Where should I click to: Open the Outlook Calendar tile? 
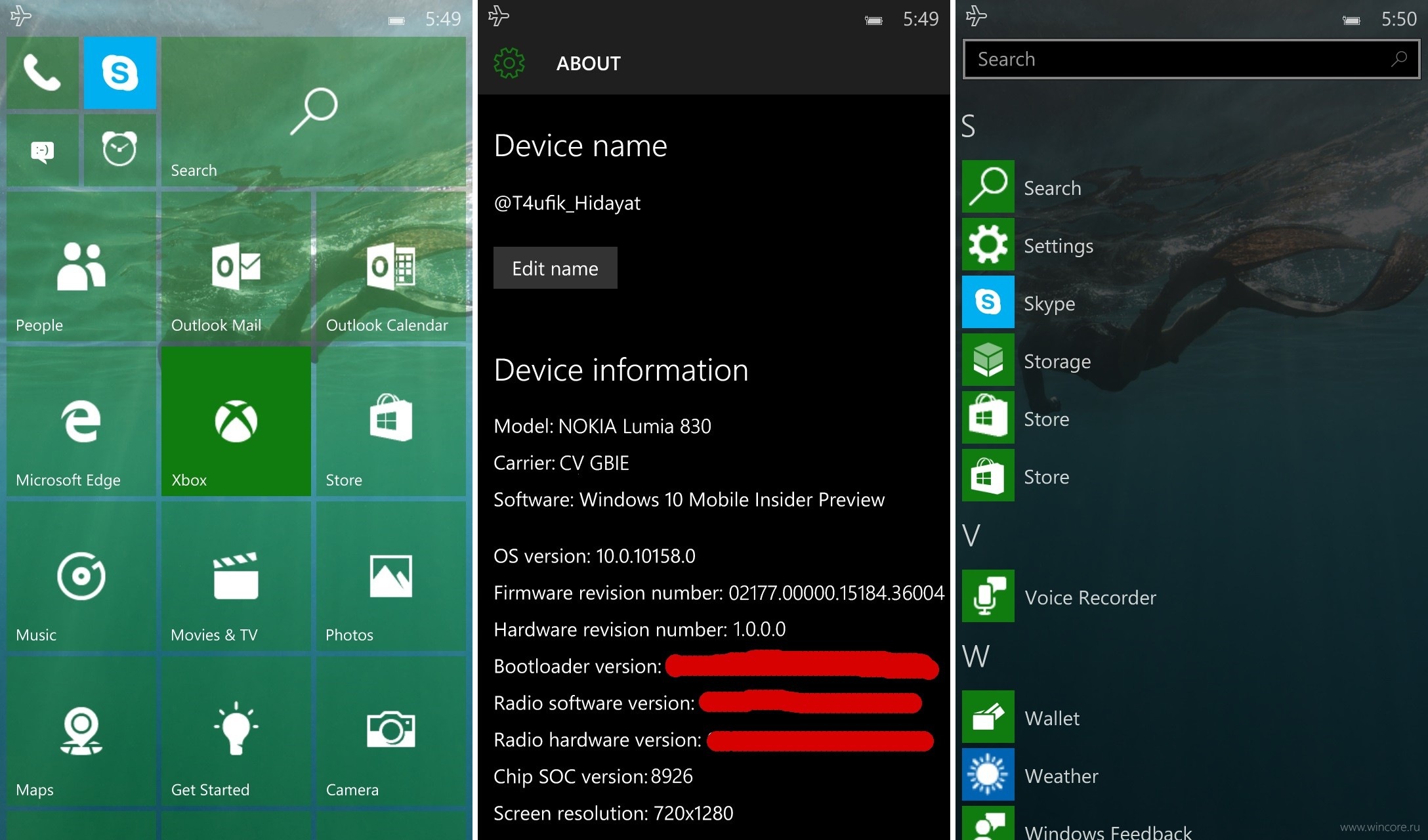coord(391,266)
